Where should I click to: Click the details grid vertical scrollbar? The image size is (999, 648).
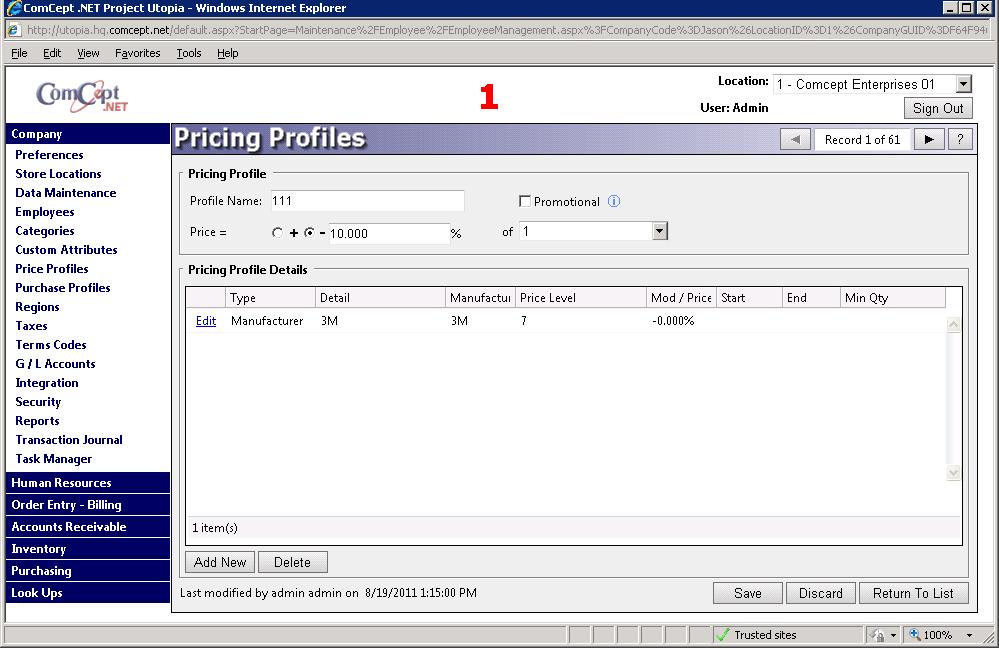tap(953, 398)
